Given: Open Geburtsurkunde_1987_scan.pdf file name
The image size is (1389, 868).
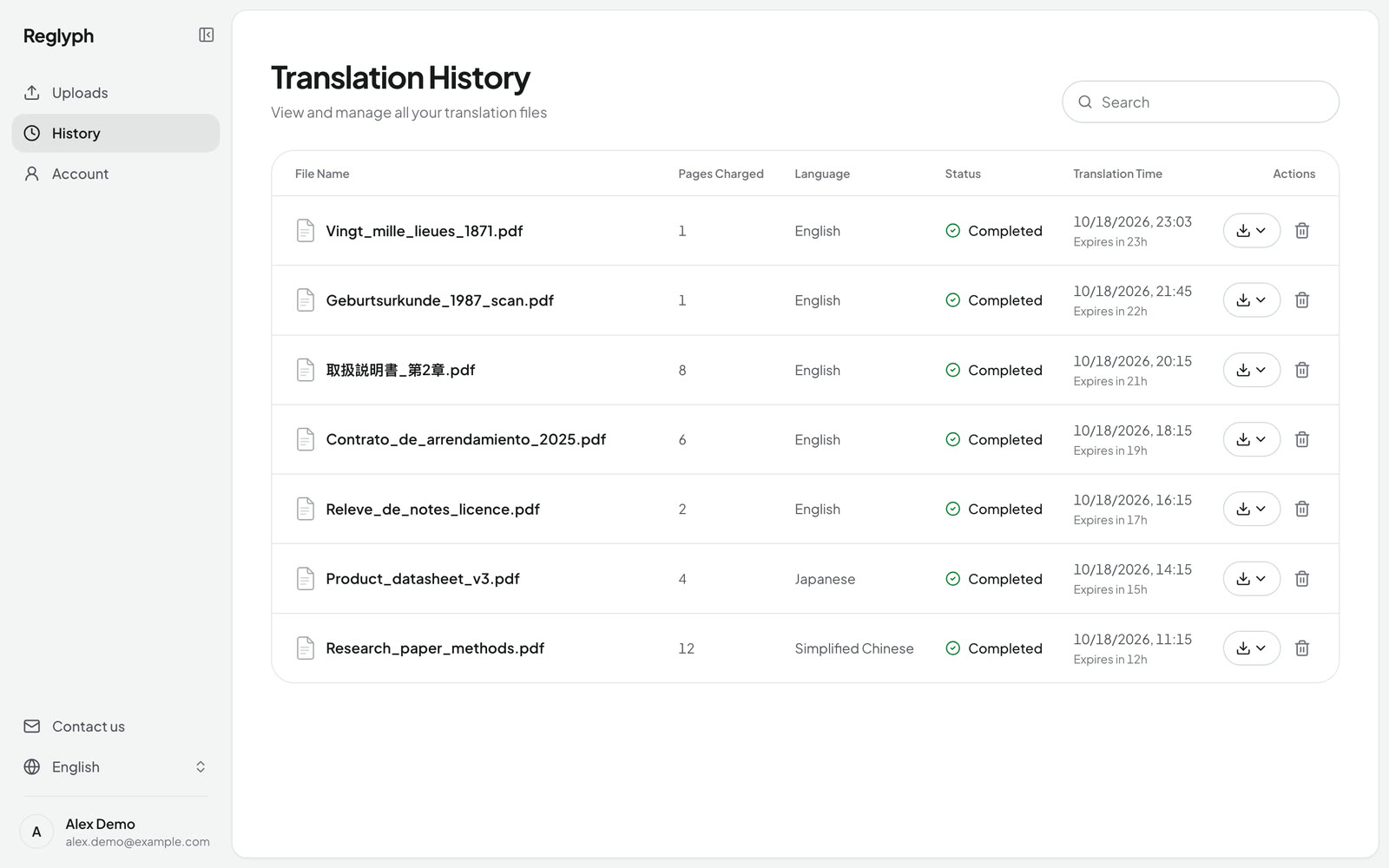Looking at the screenshot, I should (x=439, y=300).
